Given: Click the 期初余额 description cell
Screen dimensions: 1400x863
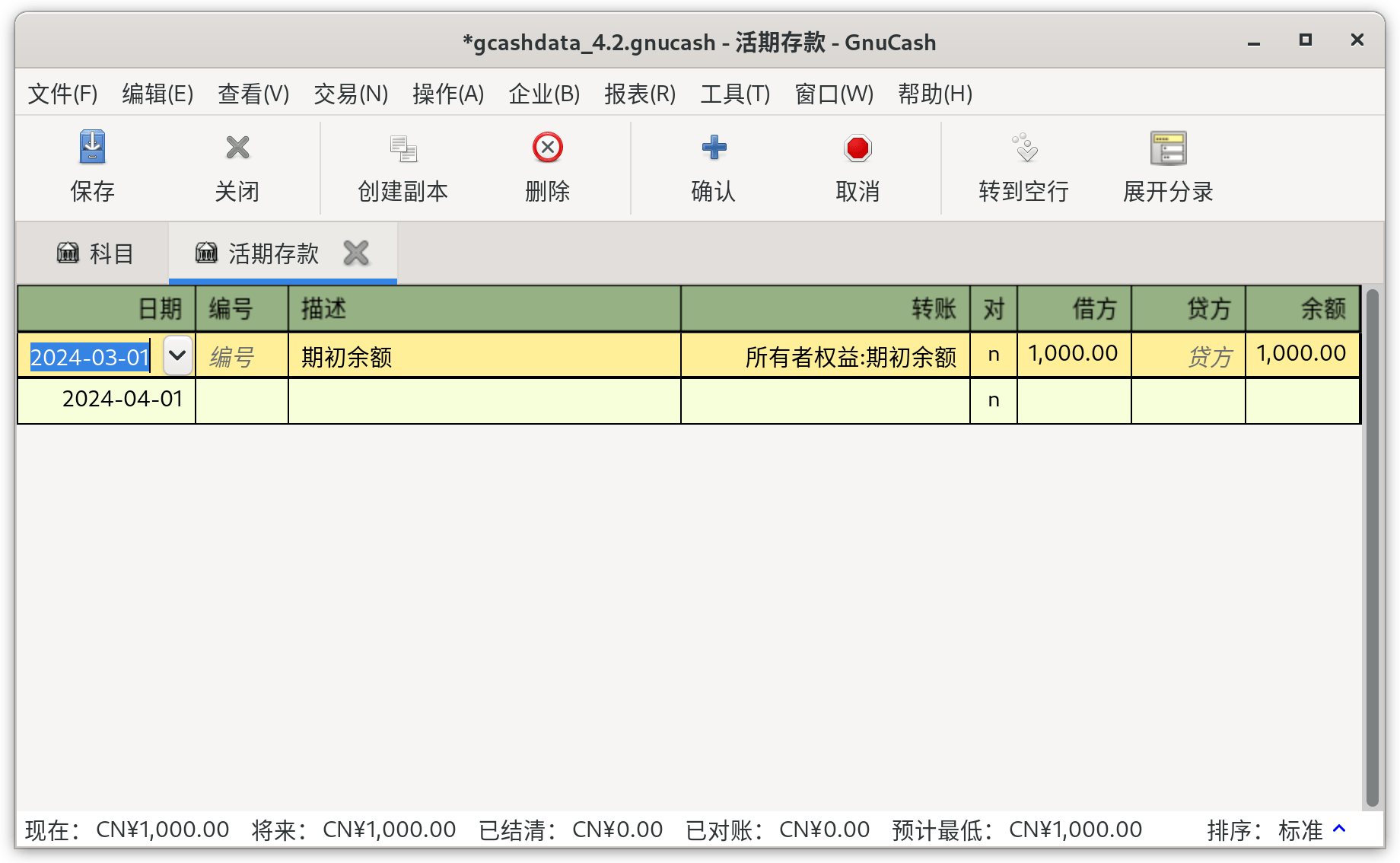Looking at the screenshot, I should (484, 355).
